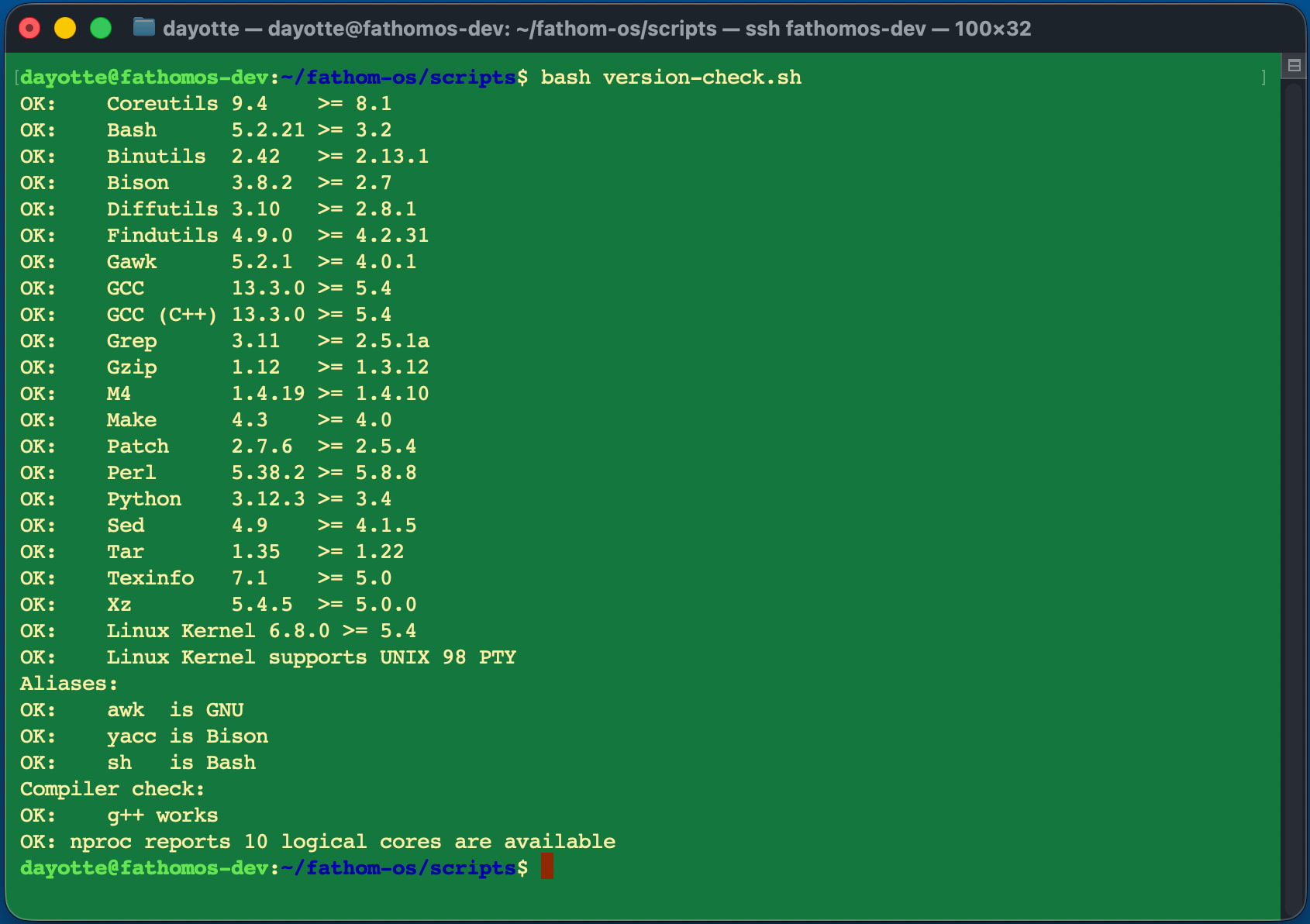Maximize the terminal with green button

[x=101, y=29]
